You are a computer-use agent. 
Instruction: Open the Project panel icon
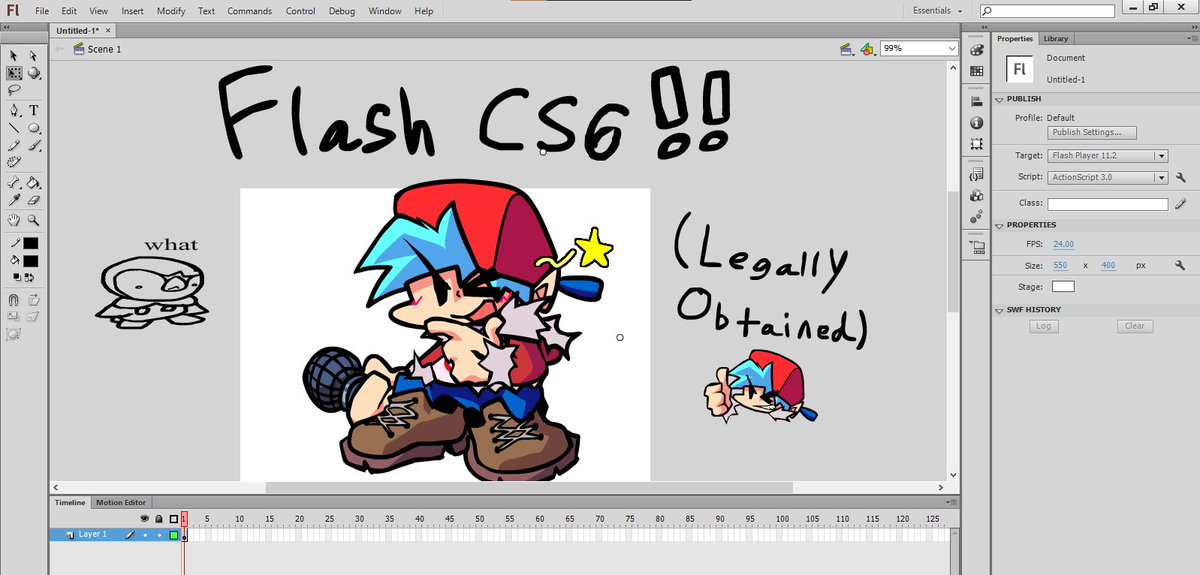pyautogui.click(x=976, y=245)
